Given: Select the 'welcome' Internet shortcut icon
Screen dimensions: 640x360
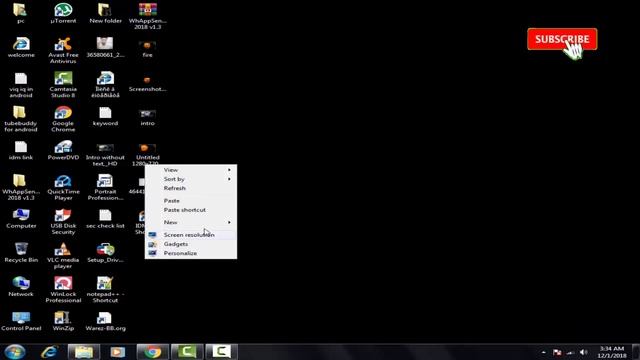Looking at the screenshot, I should pos(21,47).
